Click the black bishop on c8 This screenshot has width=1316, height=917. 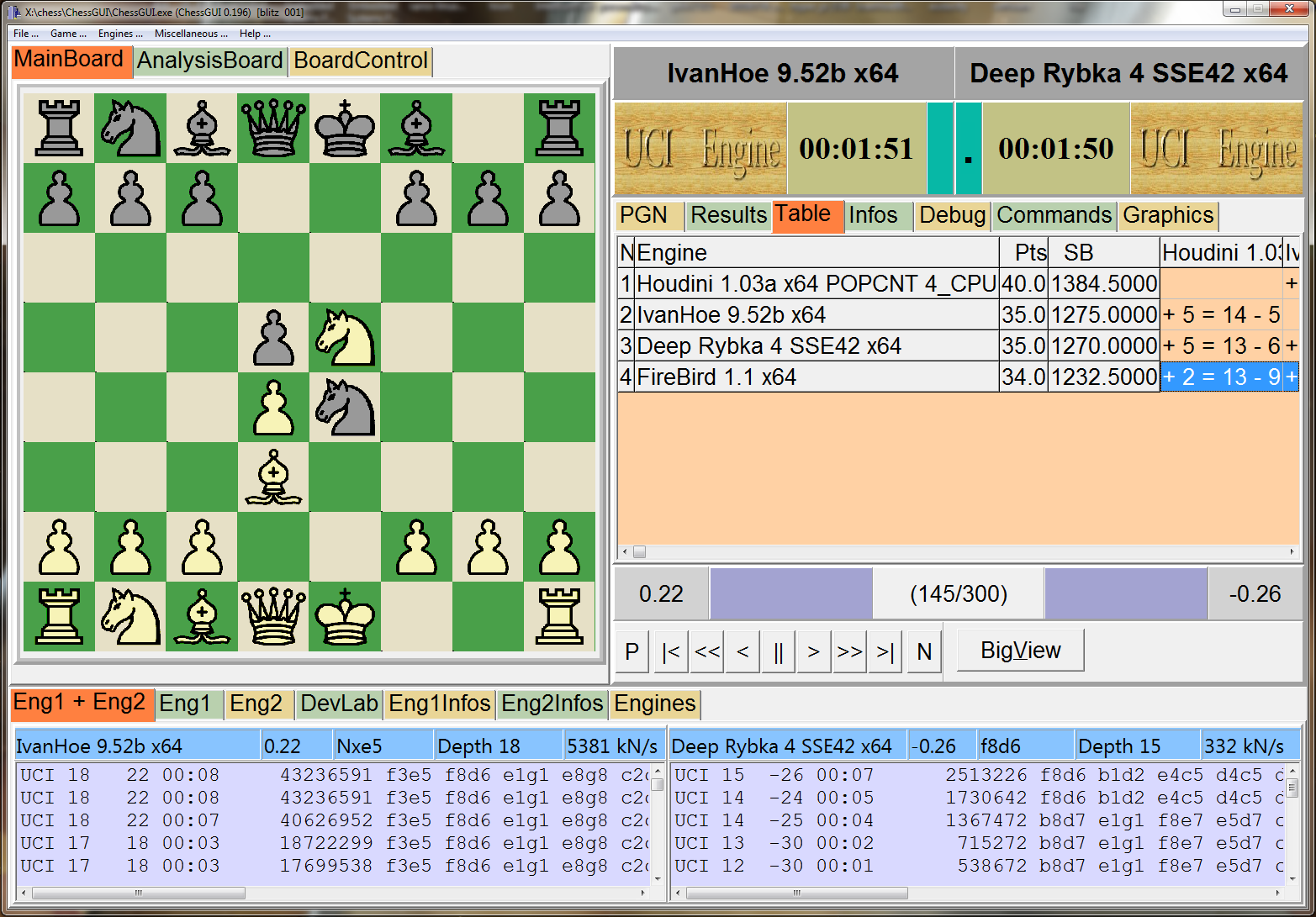(x=202, y=128)
